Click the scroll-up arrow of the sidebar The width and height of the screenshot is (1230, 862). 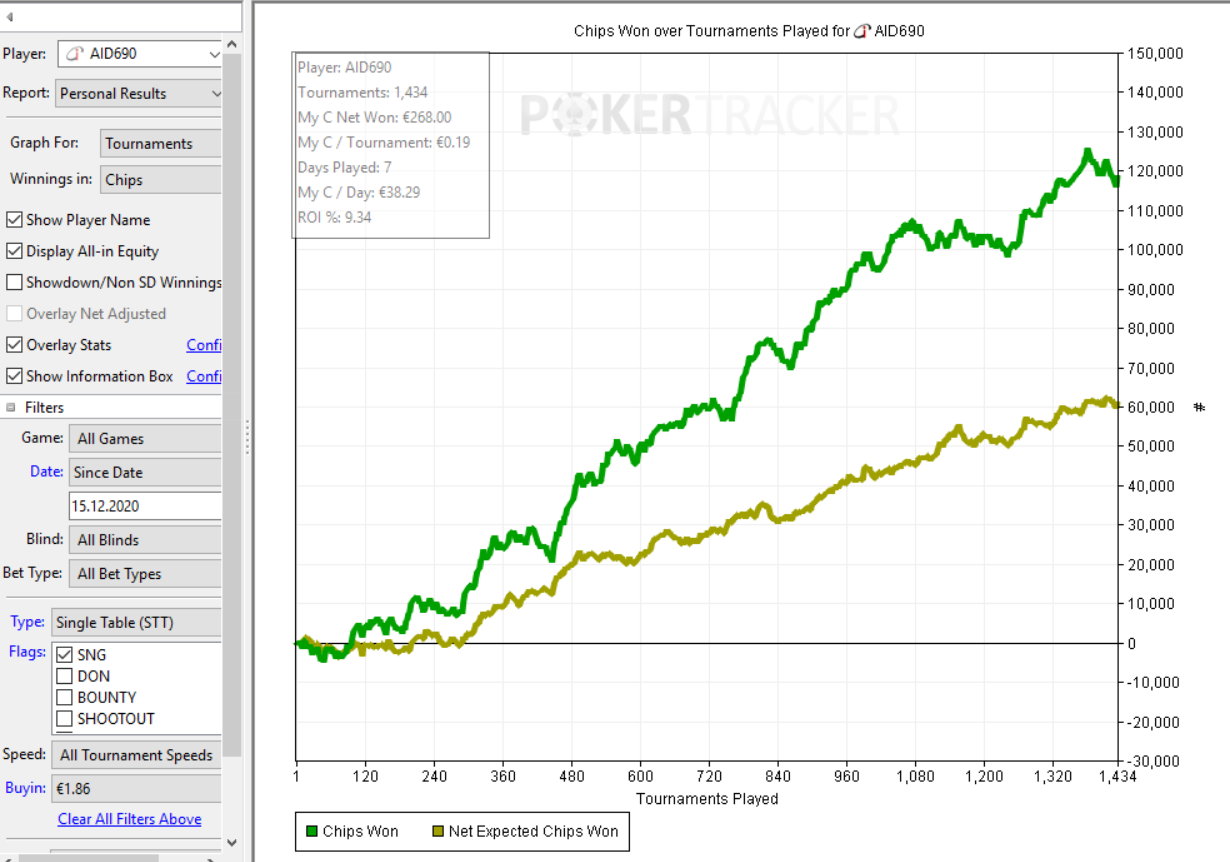point(231,45)
